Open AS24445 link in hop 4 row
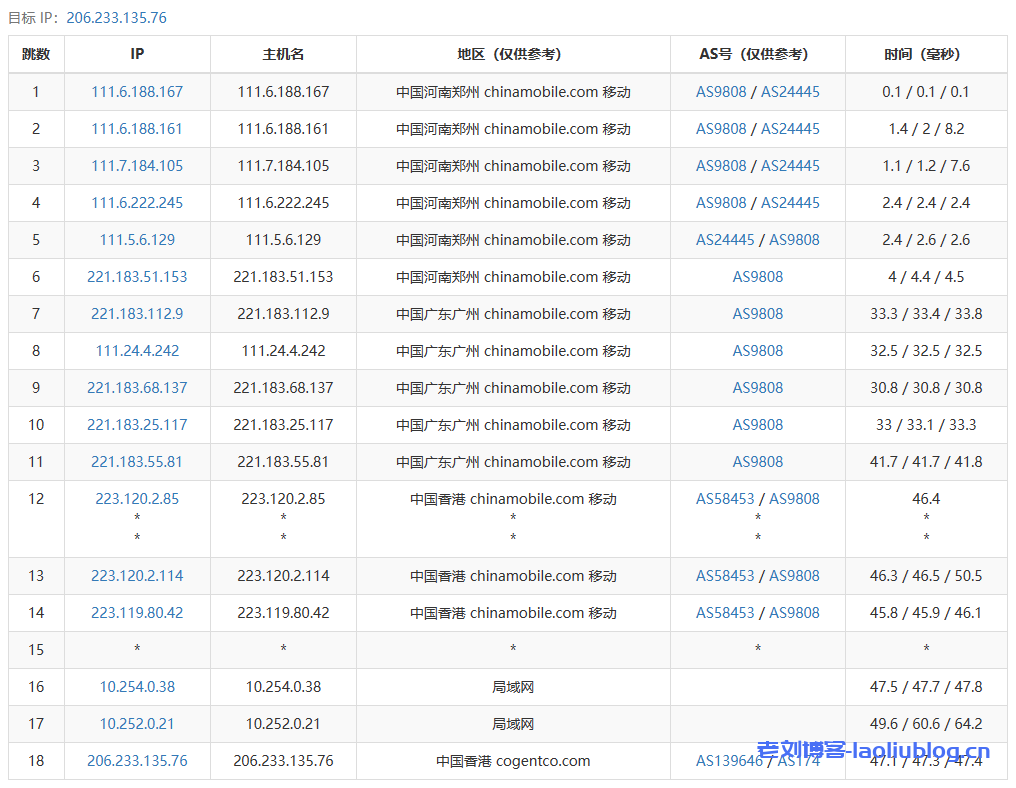 [790, 203]
